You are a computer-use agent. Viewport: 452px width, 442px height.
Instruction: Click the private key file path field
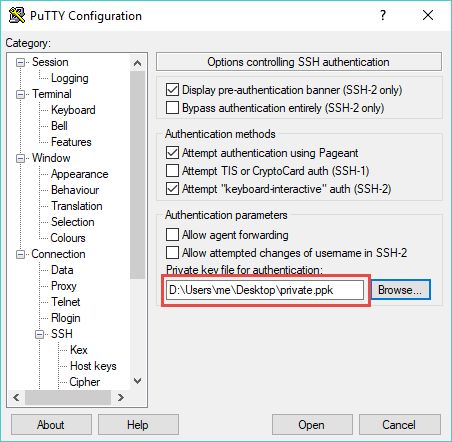coord(265,290)
